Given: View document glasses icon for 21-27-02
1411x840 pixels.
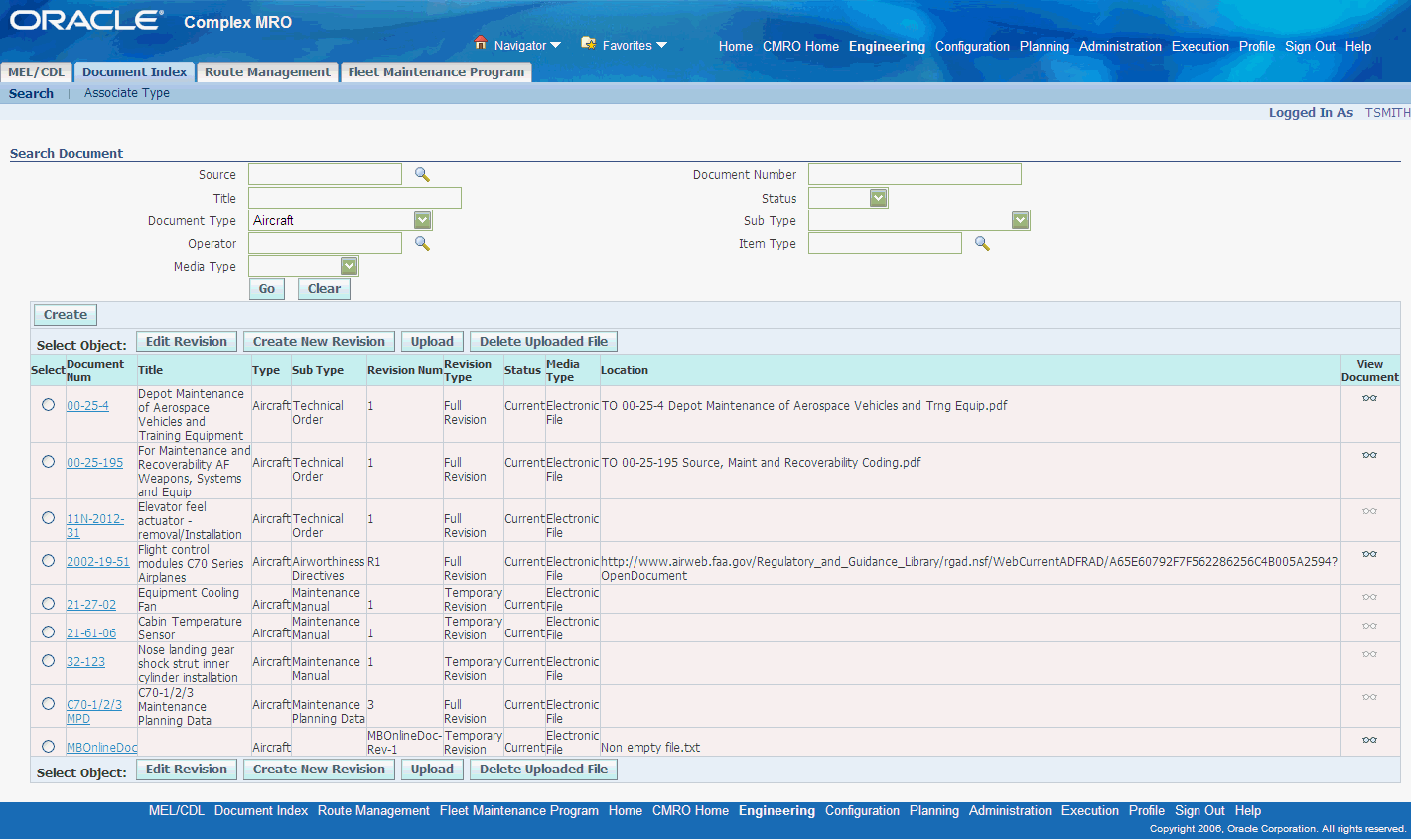Looking at the screenshot, I should point(1369,597).
